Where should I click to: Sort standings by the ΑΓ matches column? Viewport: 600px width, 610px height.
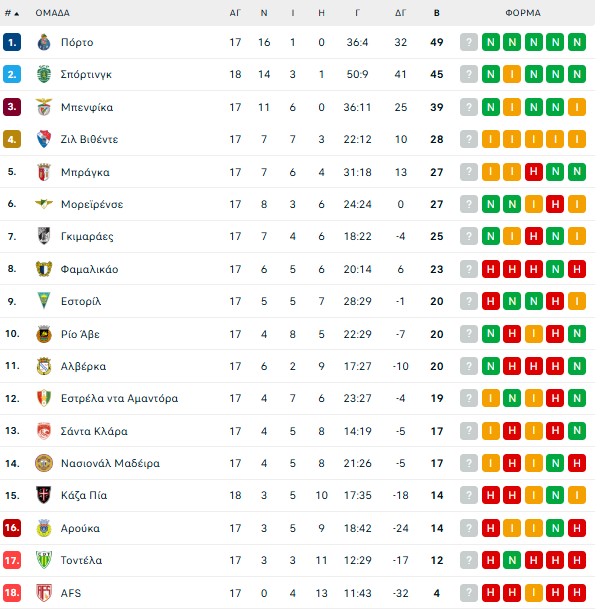tap(235, 14)
